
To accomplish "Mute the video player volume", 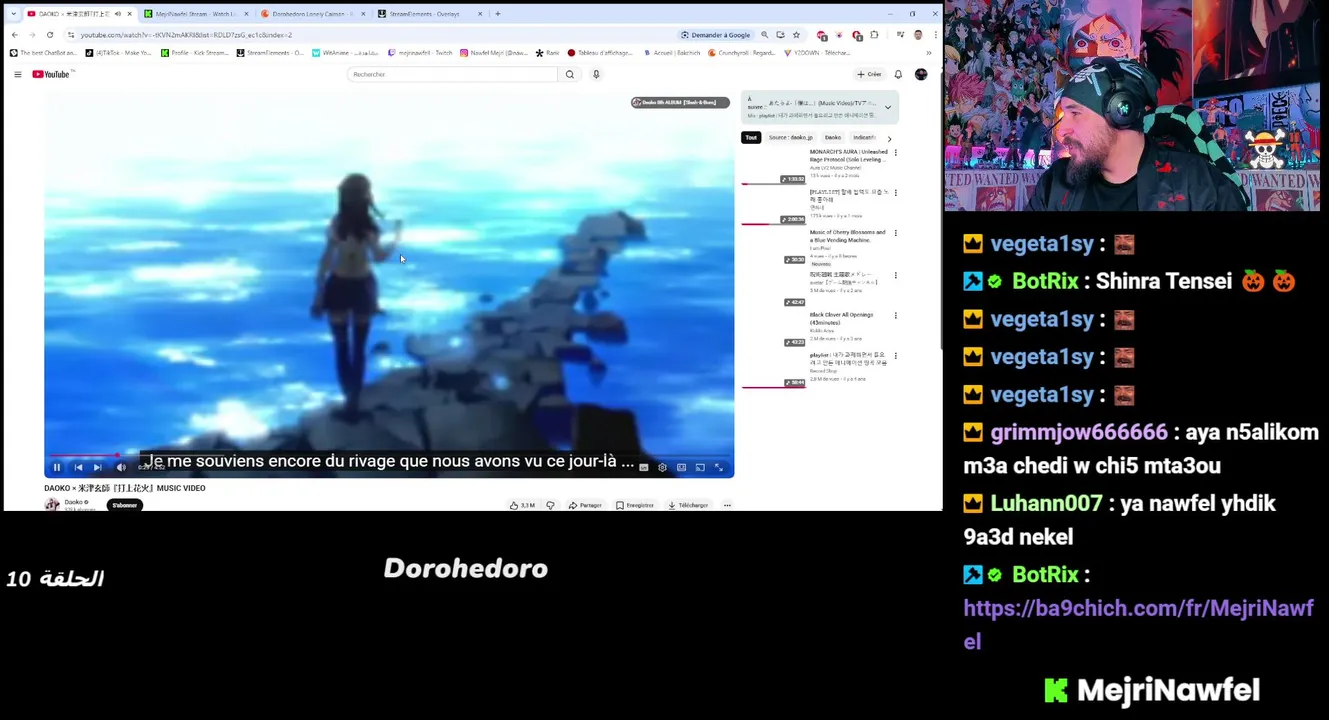I will (121, 467).
